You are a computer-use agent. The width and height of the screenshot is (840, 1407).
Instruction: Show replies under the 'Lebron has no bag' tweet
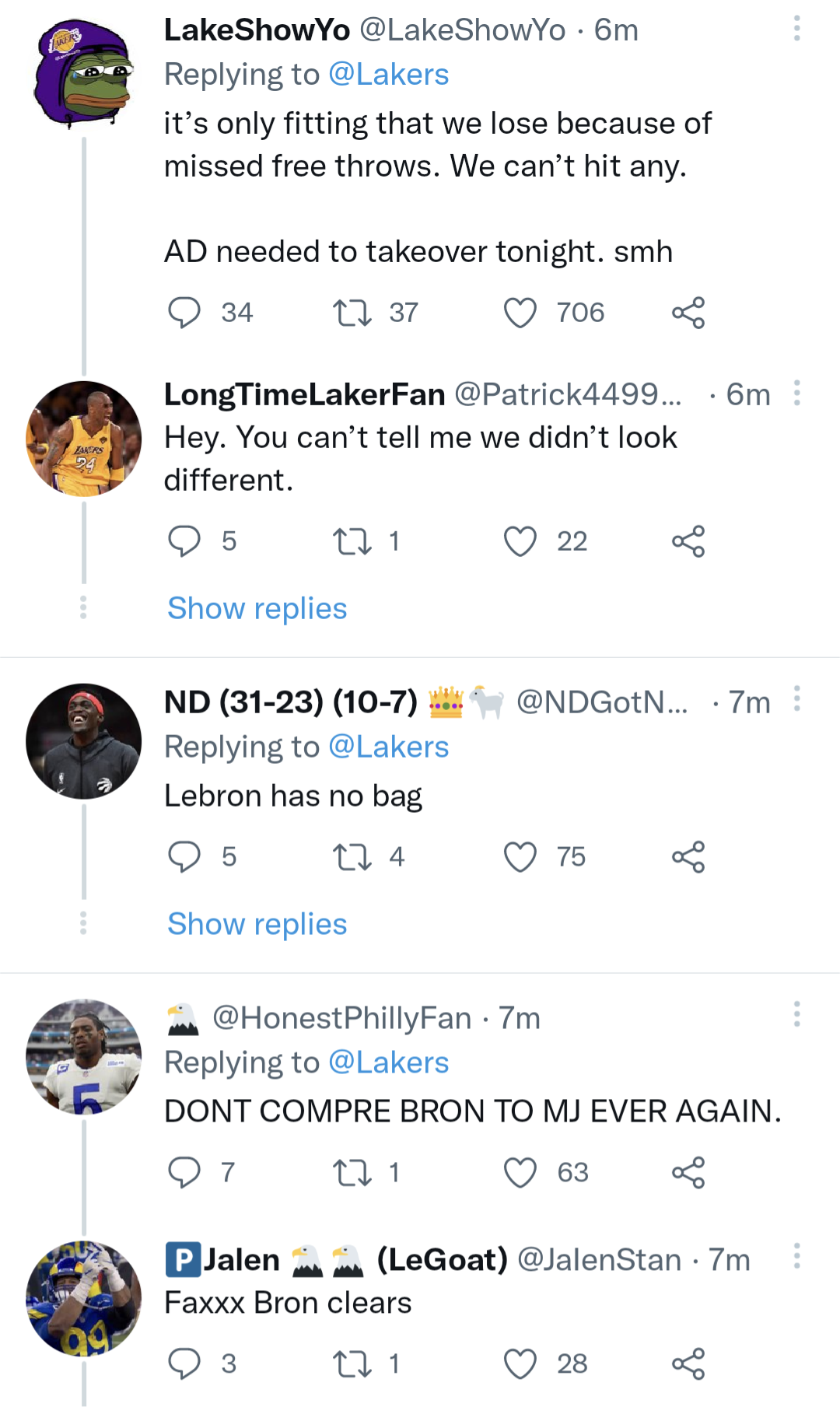click(256, 924)
